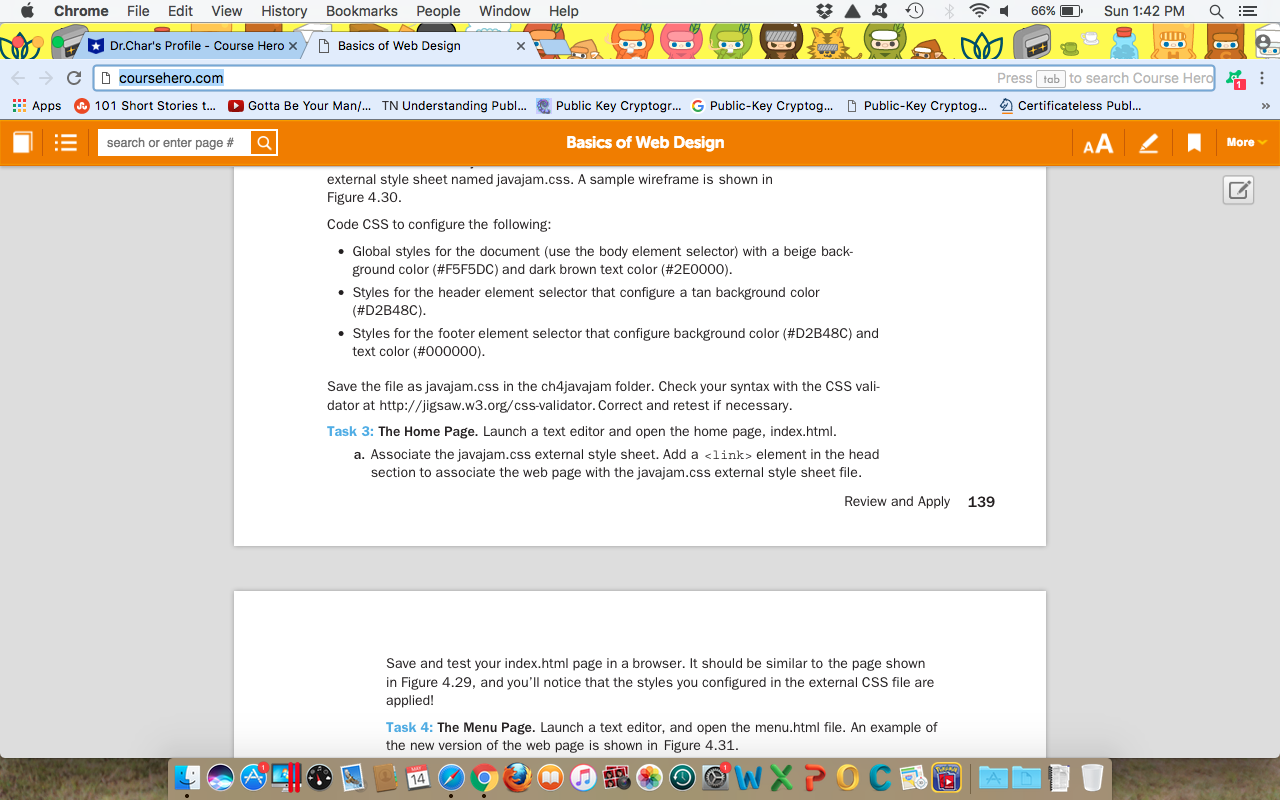Viewport: 1280px width, 800px height.
Task: Open the notes edit icon beside the page
Action: coord(1238,190)
